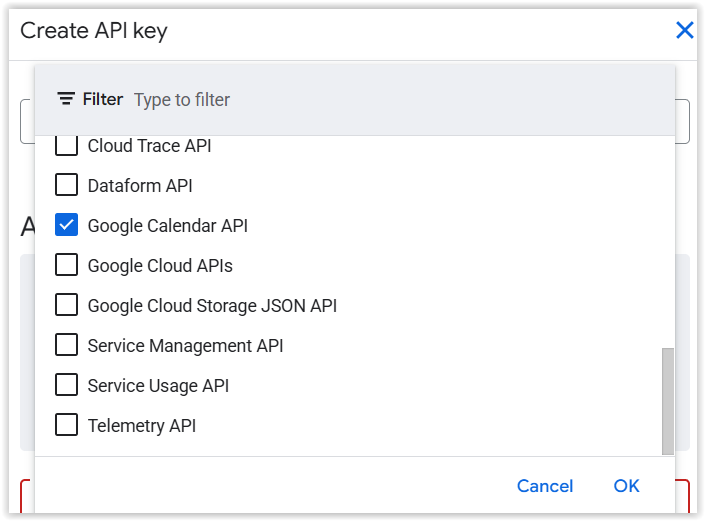Screen dimensions: 705x521
Task: Click the Google Cloud Storage JSON API label
Action: [212, 306]
